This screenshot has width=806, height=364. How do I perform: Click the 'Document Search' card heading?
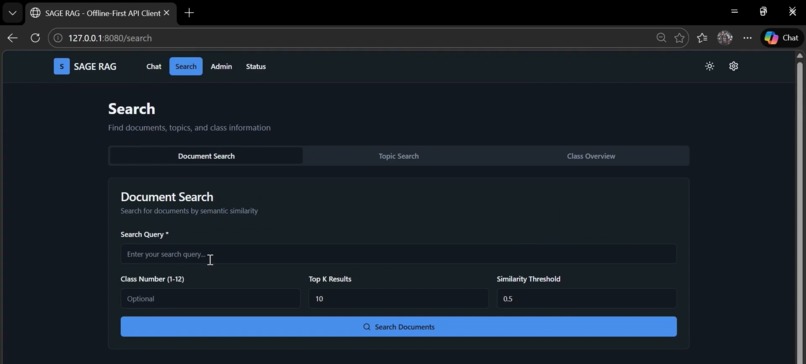tap(167, 197)
